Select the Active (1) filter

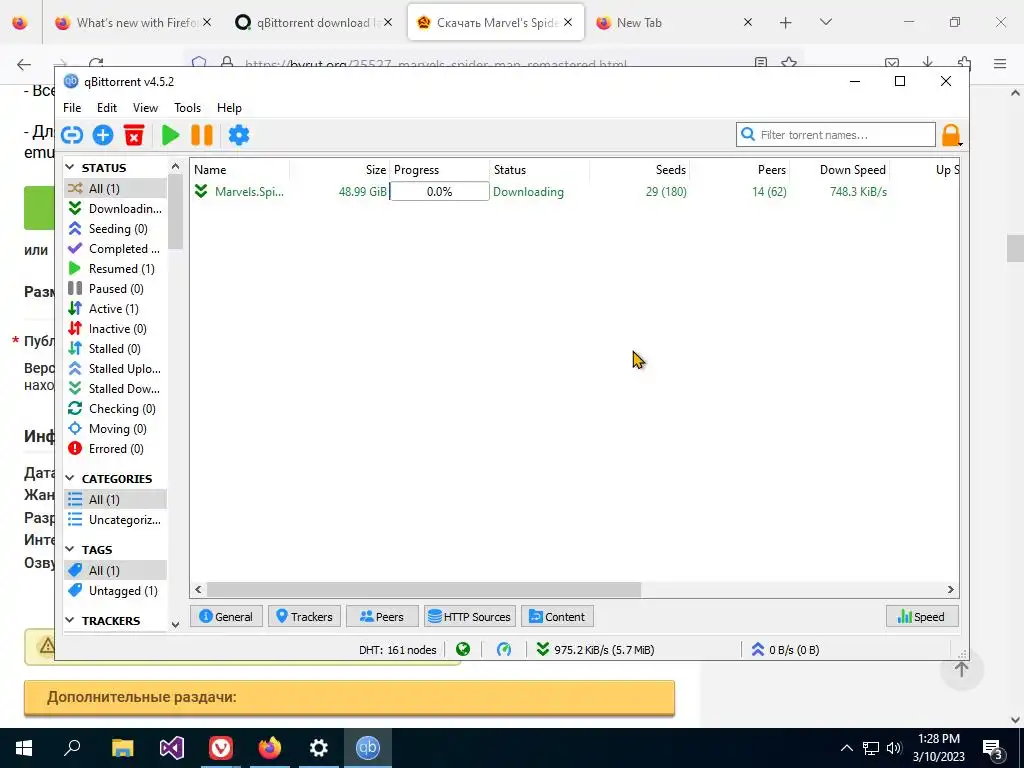click(116, 309)
